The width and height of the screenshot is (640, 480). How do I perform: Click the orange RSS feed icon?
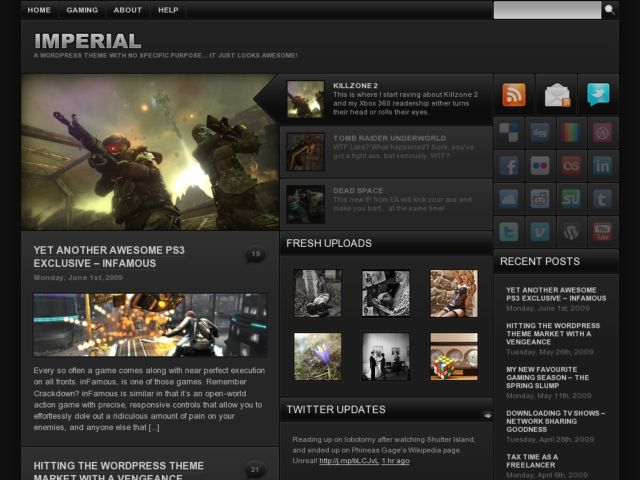[x=513, y=95]
